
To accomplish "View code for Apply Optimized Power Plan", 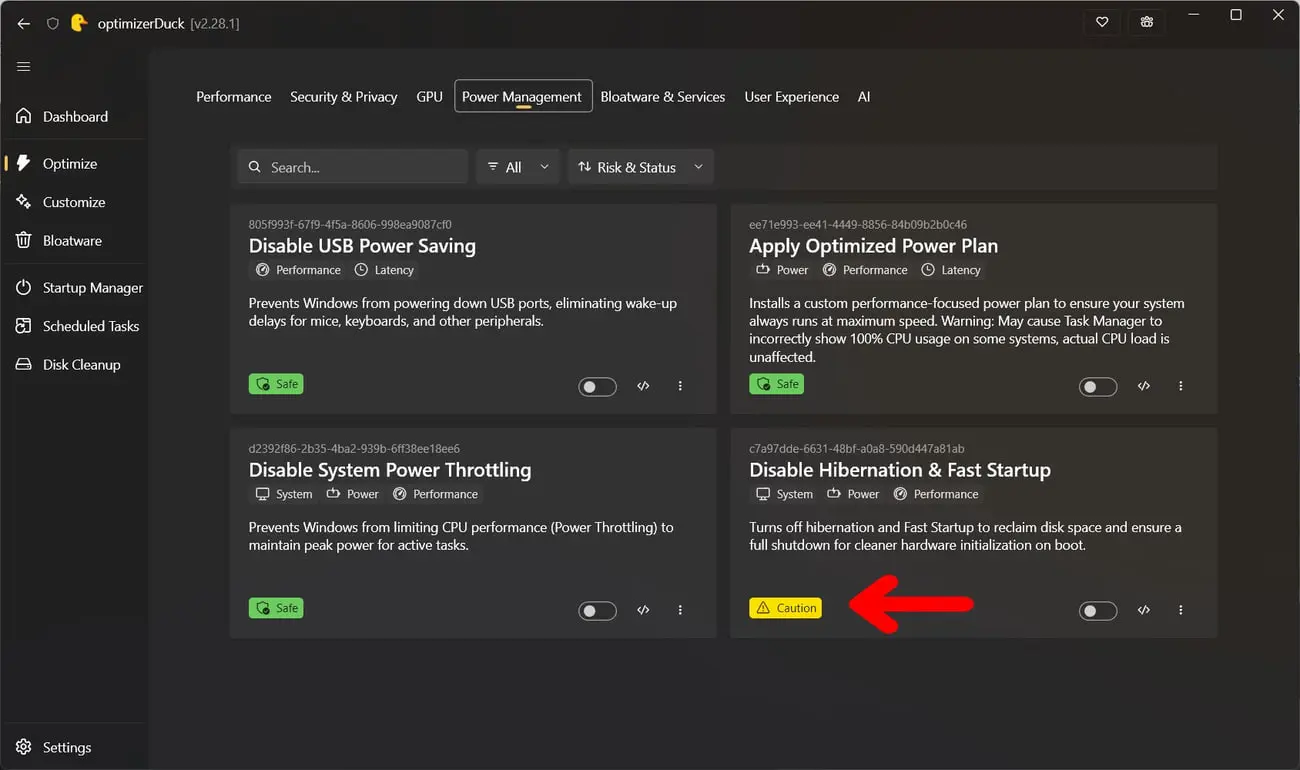I will click(x=1144, y=386).
